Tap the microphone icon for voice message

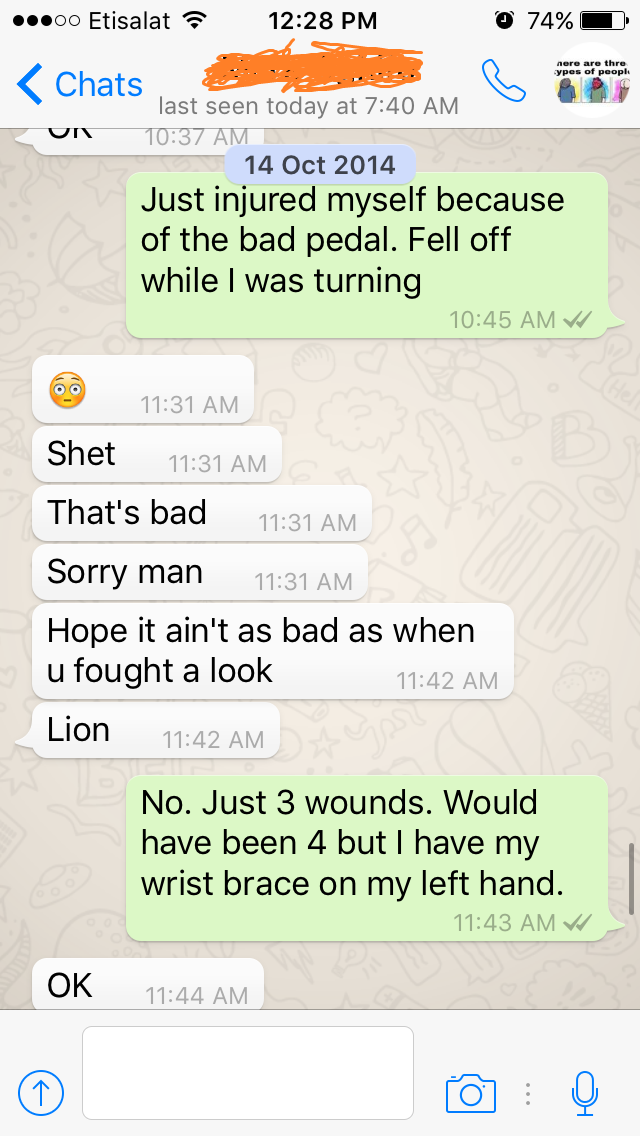click(584, 1093)
